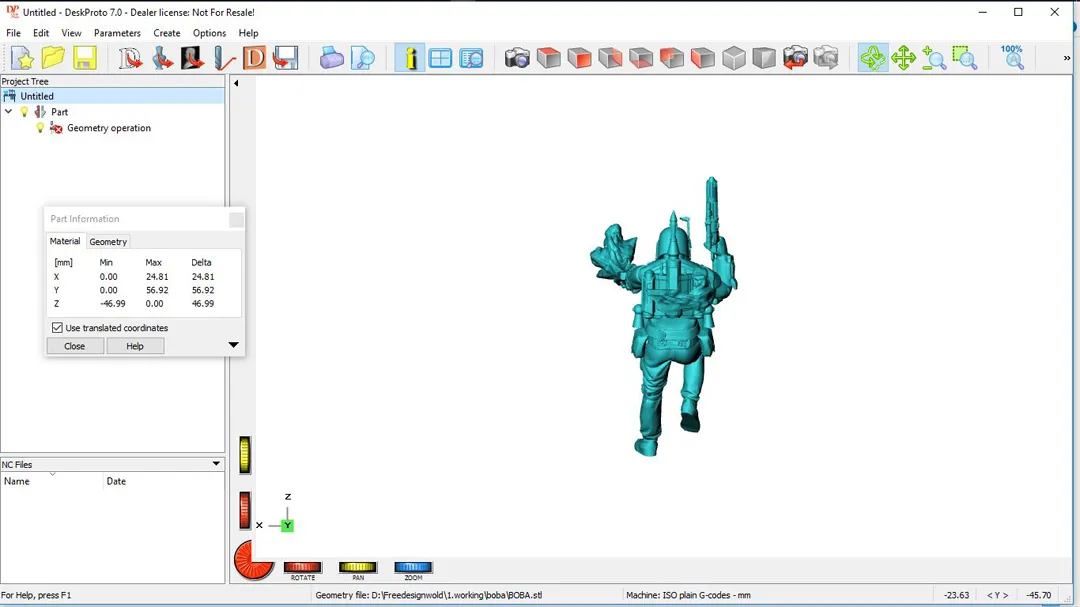Open print preview magnifier-page icon
The height and width of the screenshot is (607, 1080).
[x=362, y=59]
